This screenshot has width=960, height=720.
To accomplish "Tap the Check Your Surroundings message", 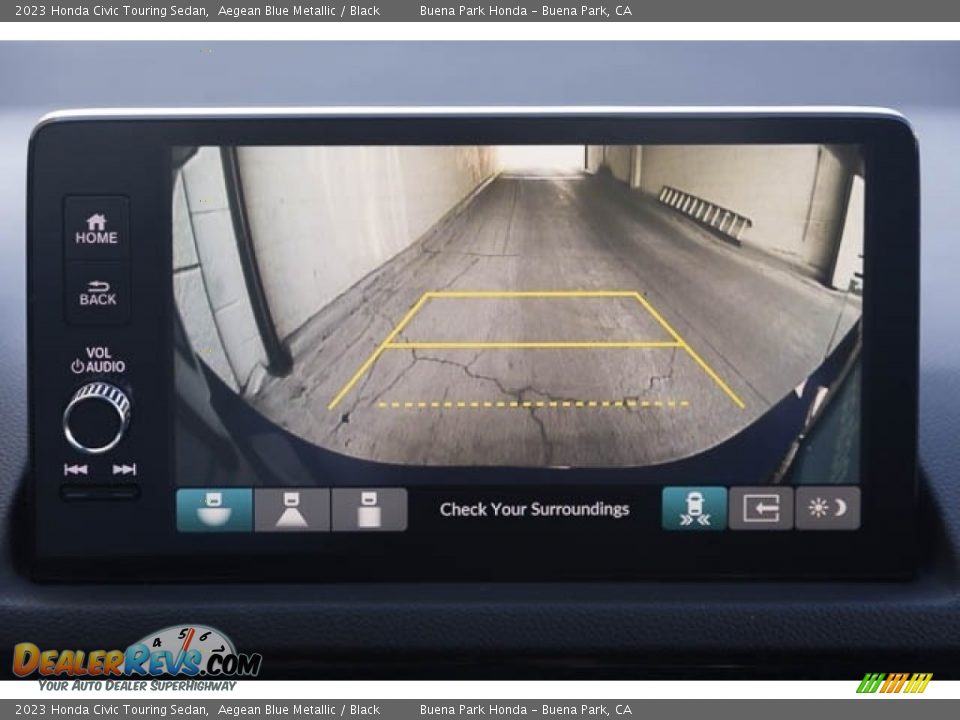I will click(534, 509).
